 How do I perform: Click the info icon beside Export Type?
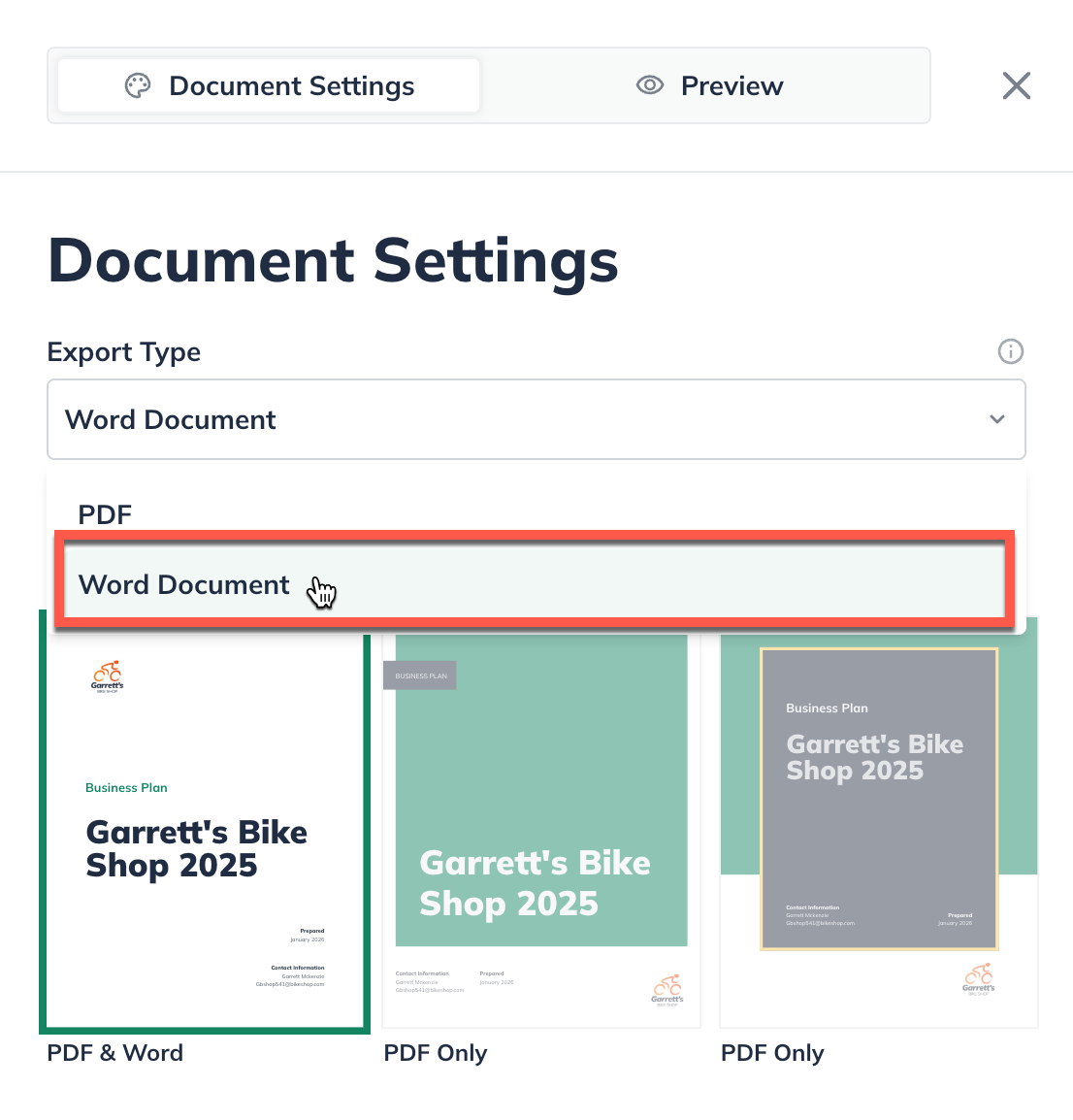pos(1010,351)
